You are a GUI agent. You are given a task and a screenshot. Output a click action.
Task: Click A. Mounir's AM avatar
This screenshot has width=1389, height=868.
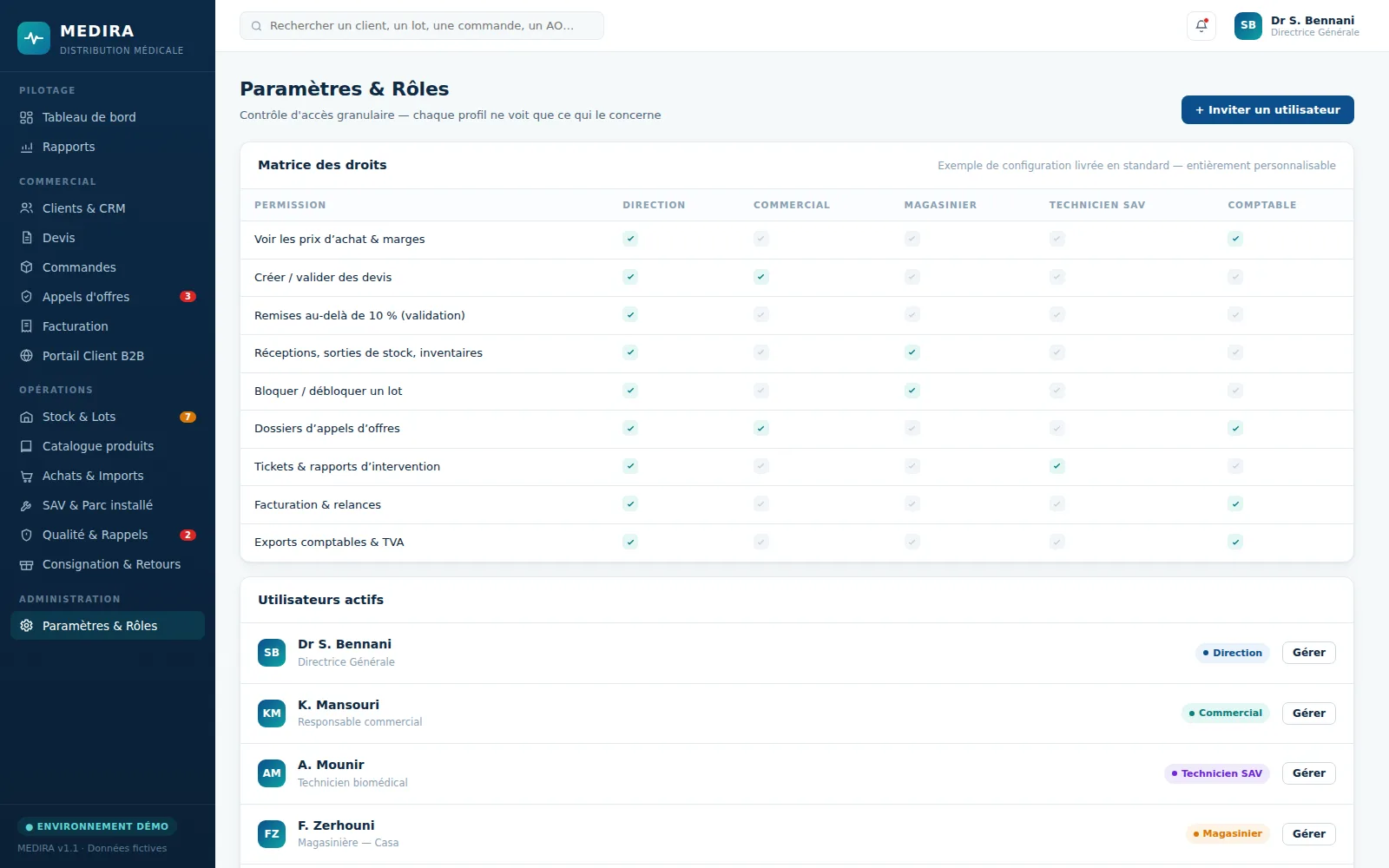click(272, 773)
